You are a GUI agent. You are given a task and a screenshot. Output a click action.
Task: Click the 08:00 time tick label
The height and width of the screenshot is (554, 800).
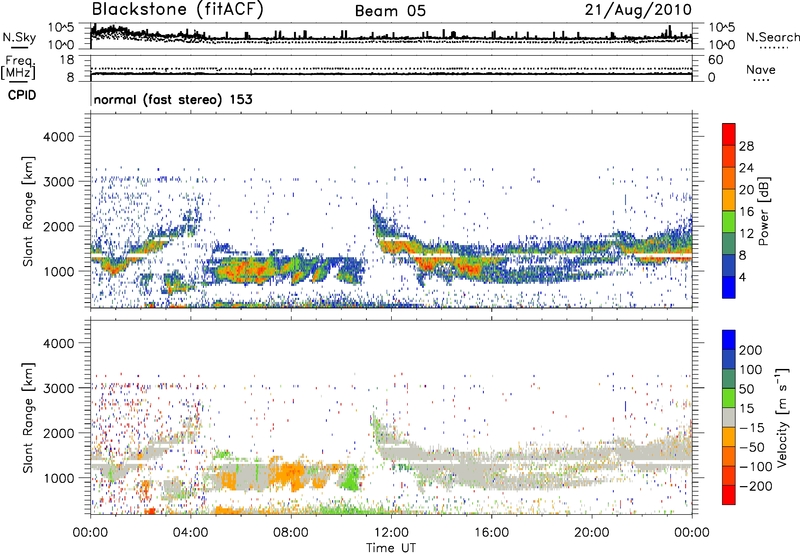(290, 533)
